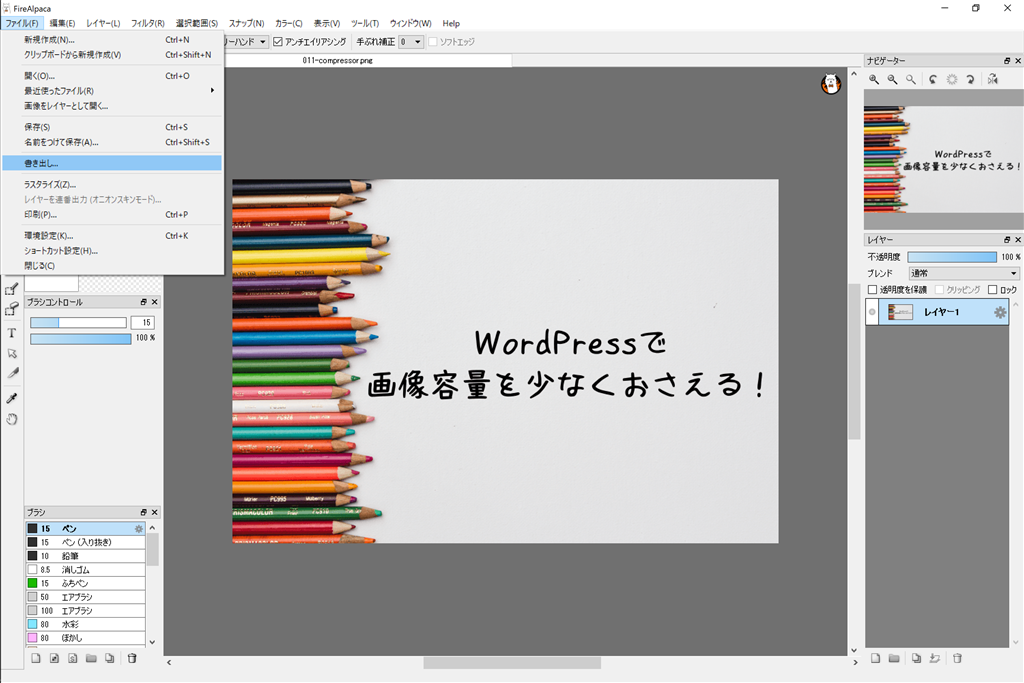
Task: Click the Navigator preview thumbnail
Action: coord(944,159)
